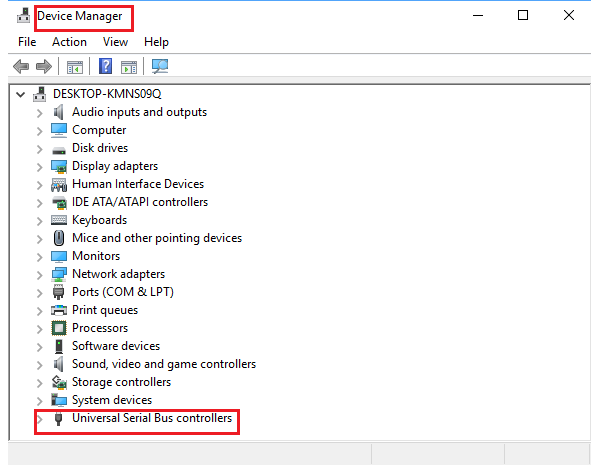
Task: Click Scan for hardware changes monitor icon
Action: [x=160, y=67]
